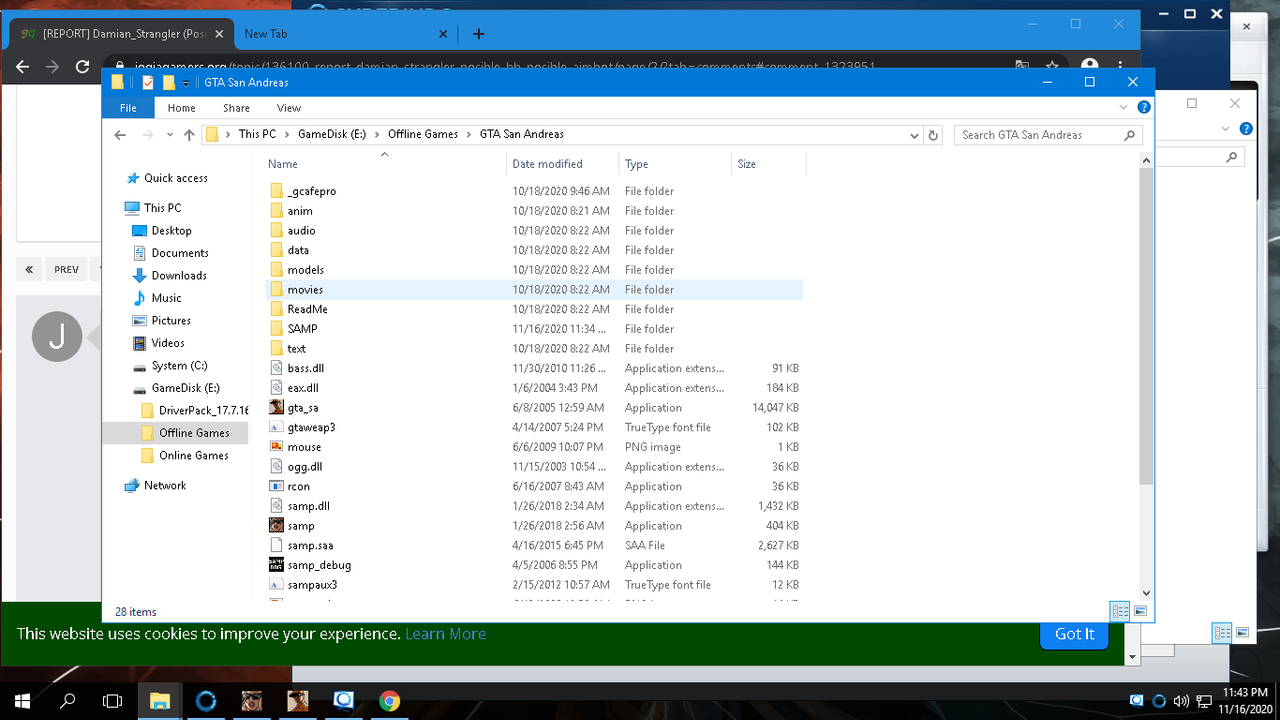The height and width of the screenshot is (720, 1280).
Task: Open Desktop in navigation pane
Action: pos(171,231)
